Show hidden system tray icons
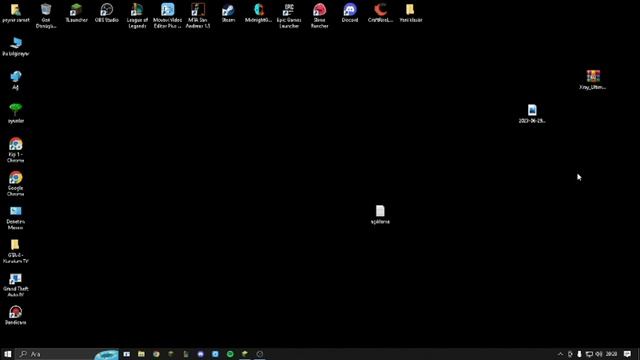Viewport: 640px width, 360px height. (x=560, y=354)
